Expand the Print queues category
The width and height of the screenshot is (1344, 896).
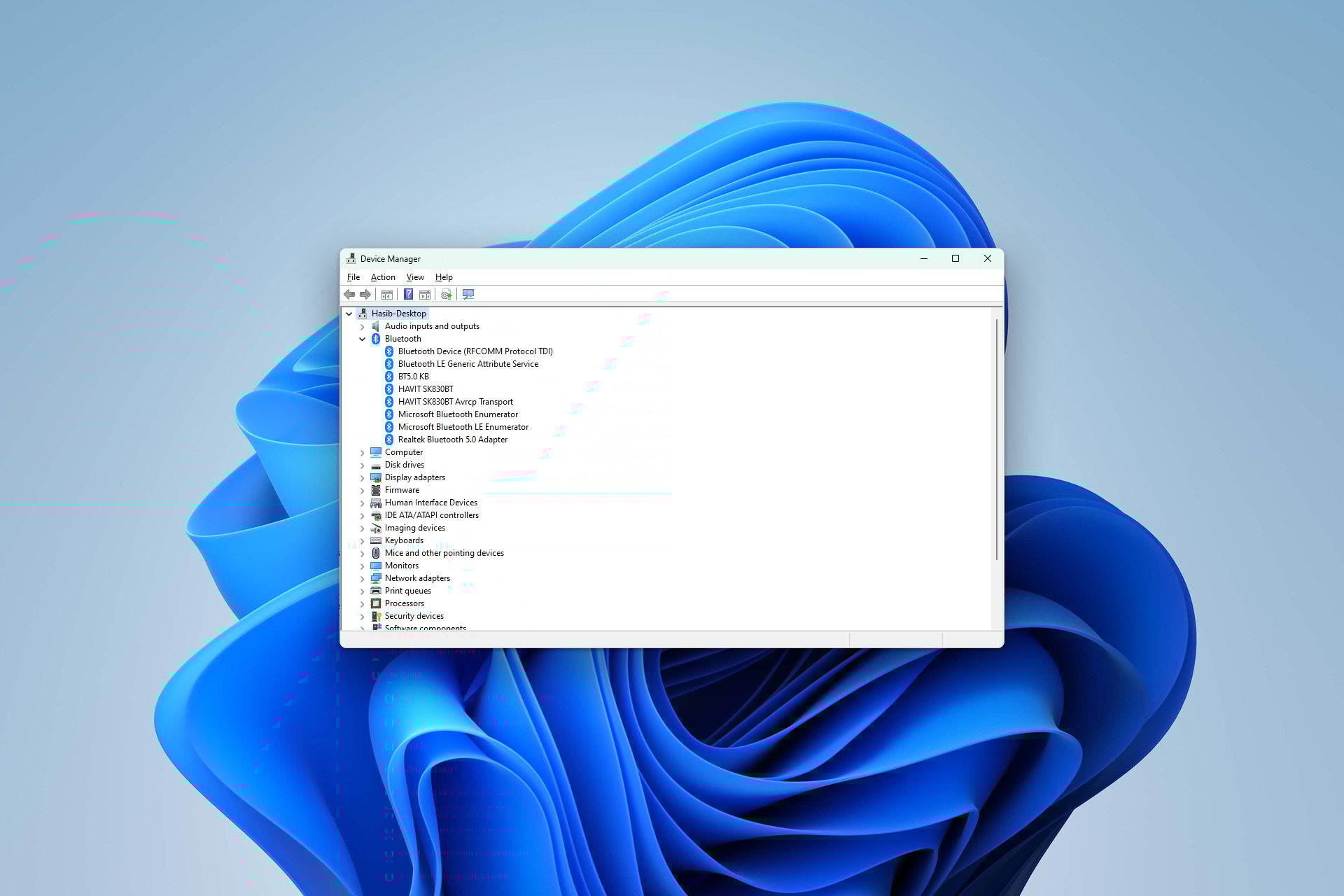[362, 591]
